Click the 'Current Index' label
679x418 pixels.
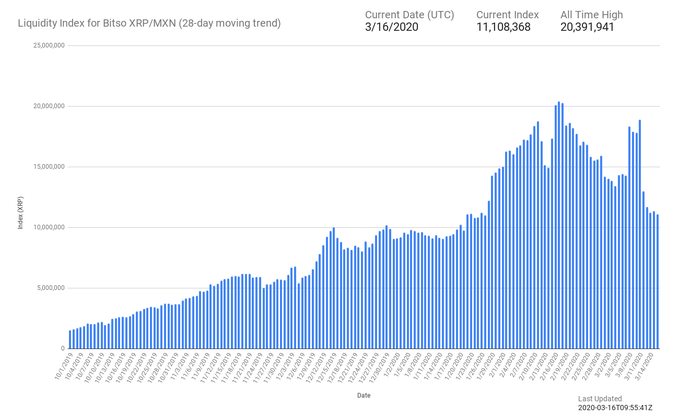click(507, 15)
